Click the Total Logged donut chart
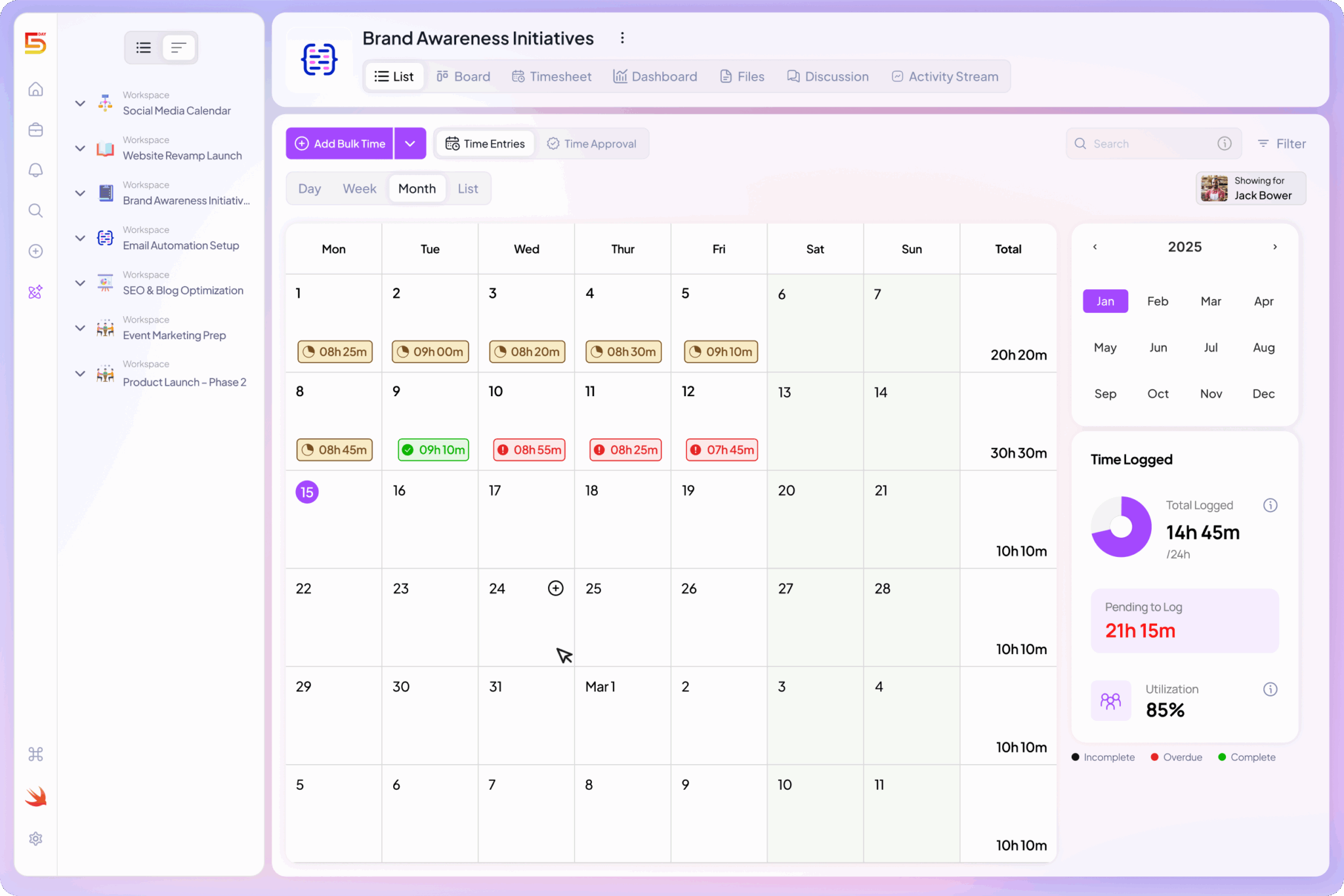Image resolution: width=1344 pixels, height=896 pixels. 1122,527
